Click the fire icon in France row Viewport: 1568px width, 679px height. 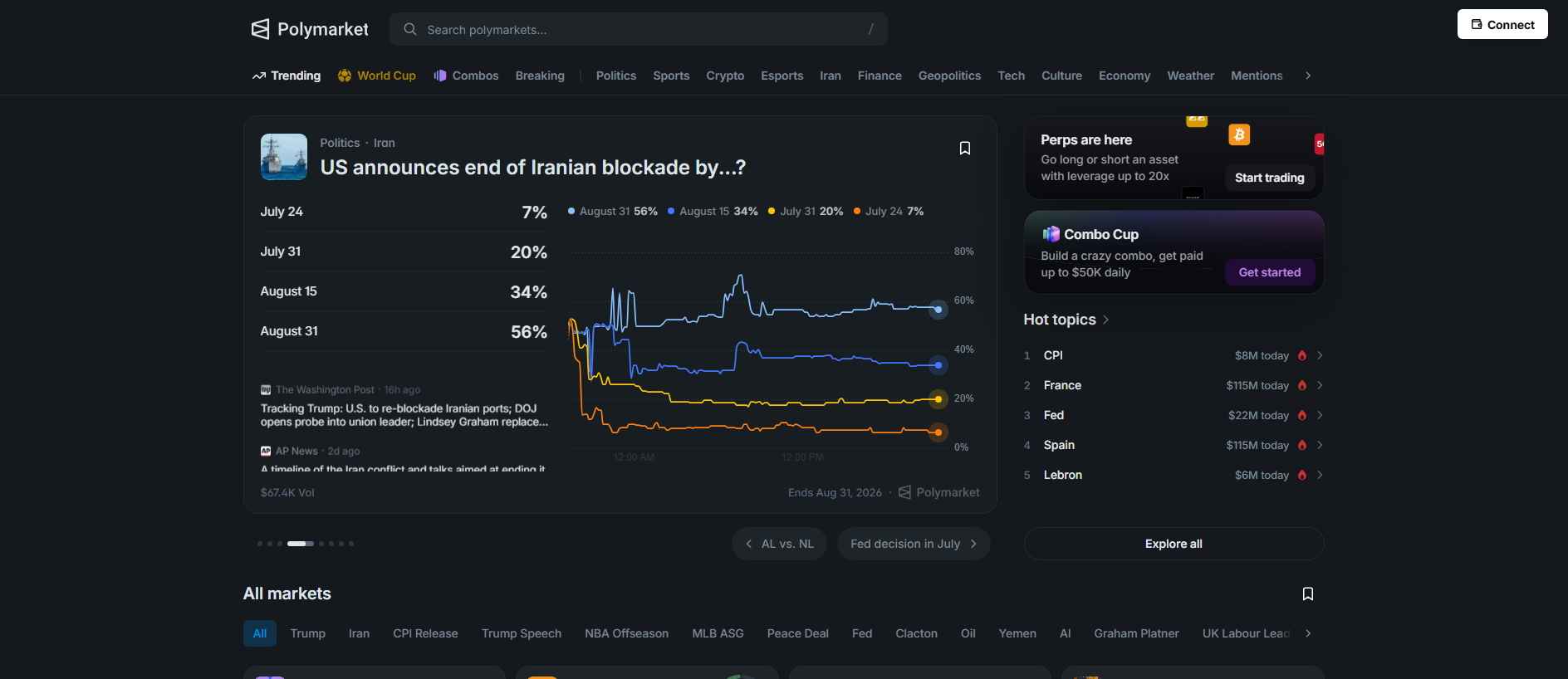click(1302, 385)
